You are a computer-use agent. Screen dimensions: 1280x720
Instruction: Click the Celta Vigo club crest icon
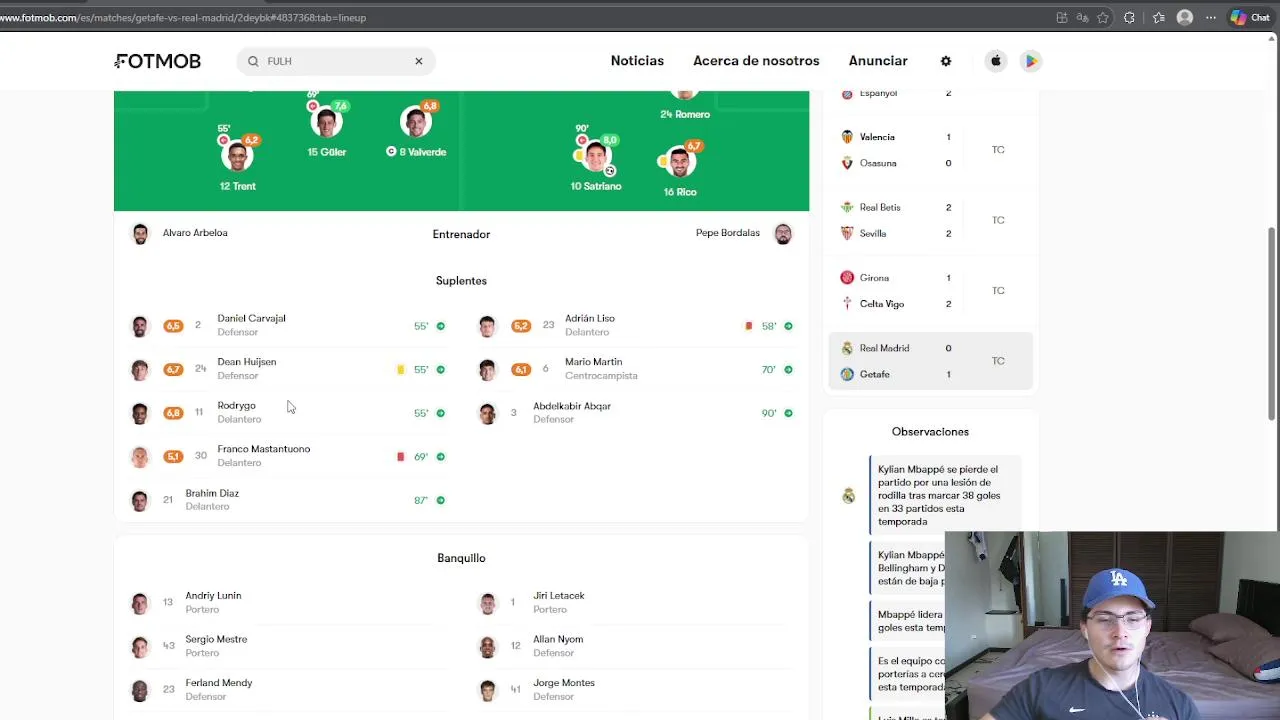pyautogui.click(x=847, y=304)
